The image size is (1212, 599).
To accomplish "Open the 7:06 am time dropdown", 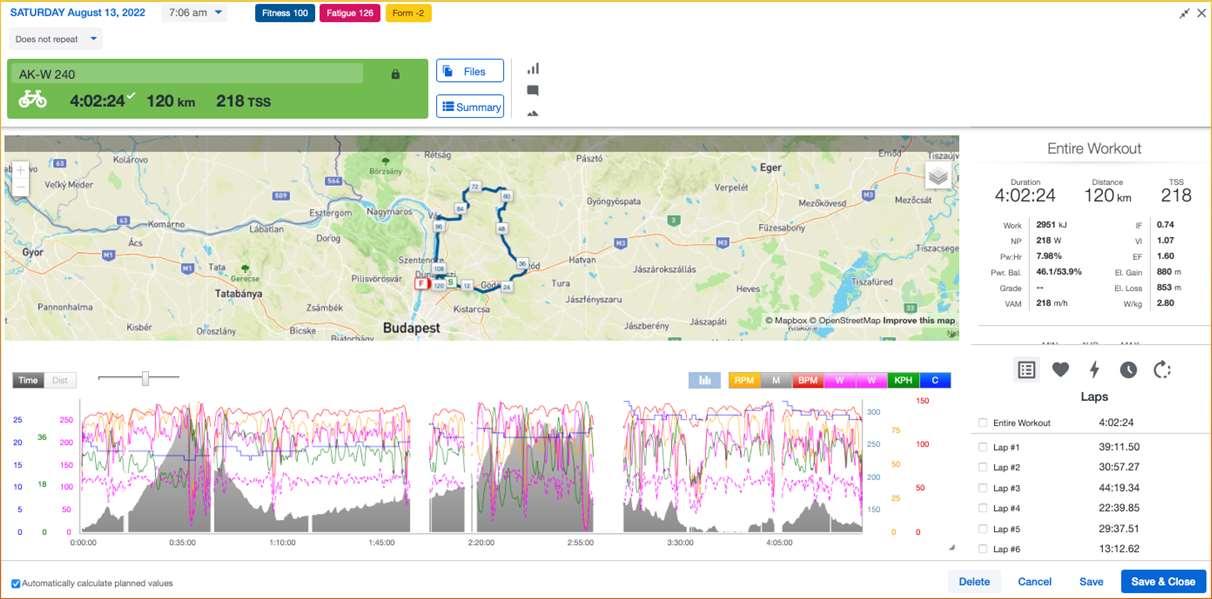I will click(193, 13).
